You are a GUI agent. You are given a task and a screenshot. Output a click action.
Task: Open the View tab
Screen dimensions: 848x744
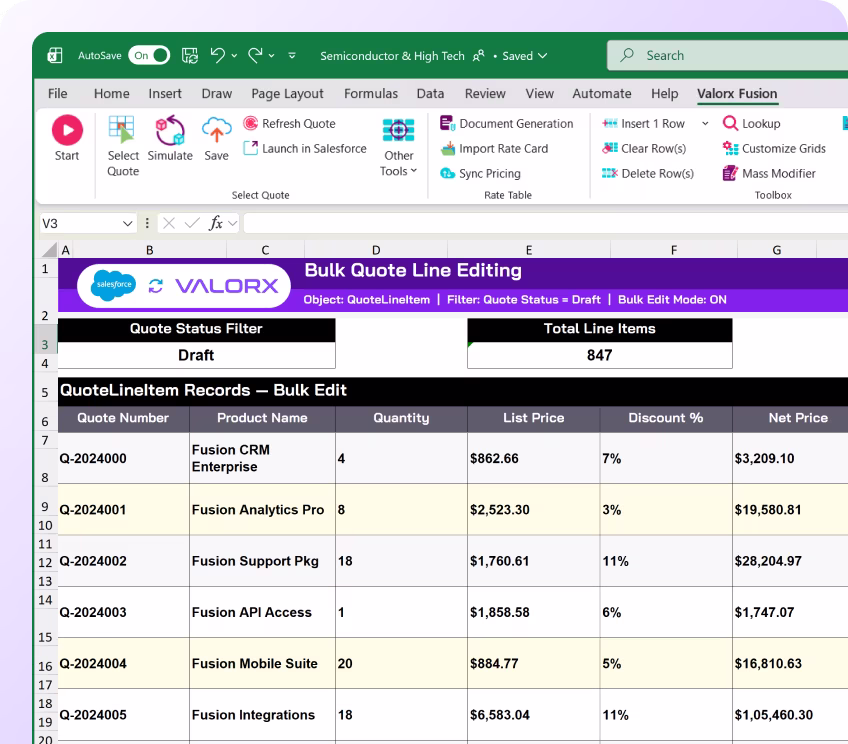(539, 94)
